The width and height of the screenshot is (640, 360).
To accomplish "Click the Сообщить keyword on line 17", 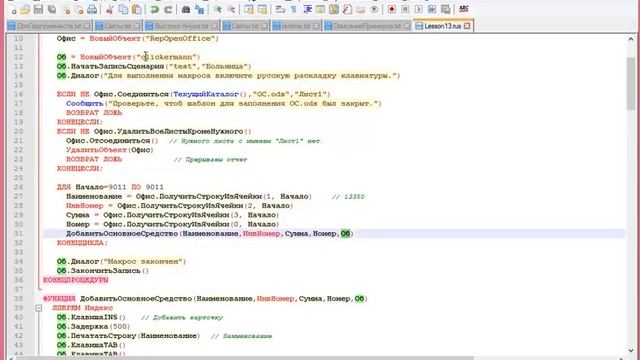I will 85,104.
